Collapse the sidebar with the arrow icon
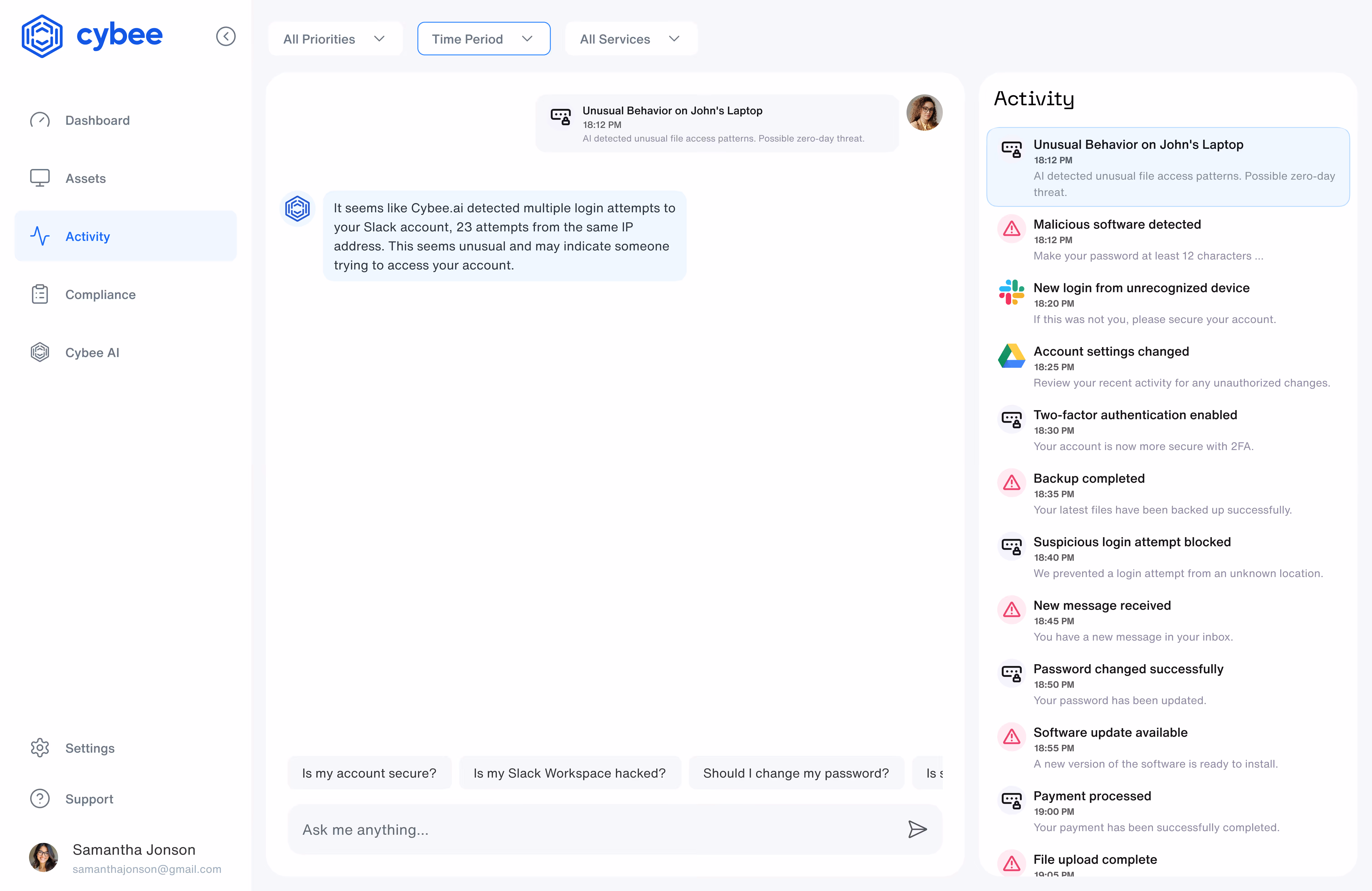 pos(225,36)
